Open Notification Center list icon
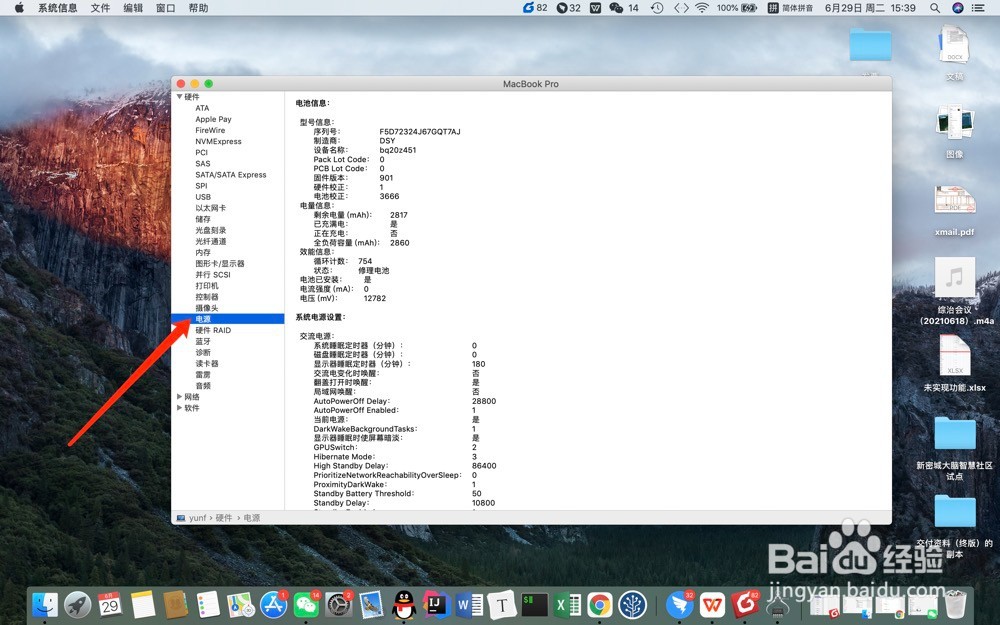The image size is (1000, 625). coord(978,8)
